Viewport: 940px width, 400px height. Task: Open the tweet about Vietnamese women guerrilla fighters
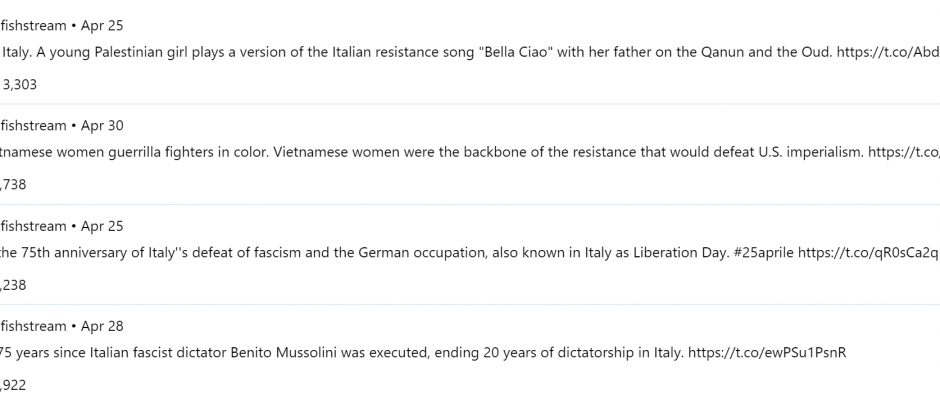click(x=470, y=152)
